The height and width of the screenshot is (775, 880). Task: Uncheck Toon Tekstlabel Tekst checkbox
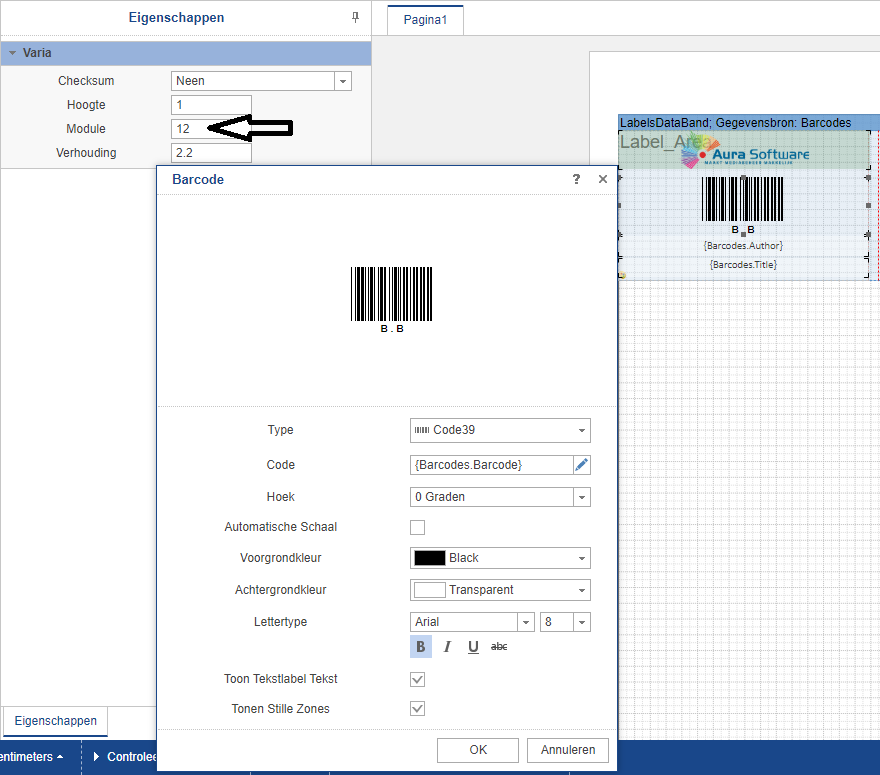[418, 679]
